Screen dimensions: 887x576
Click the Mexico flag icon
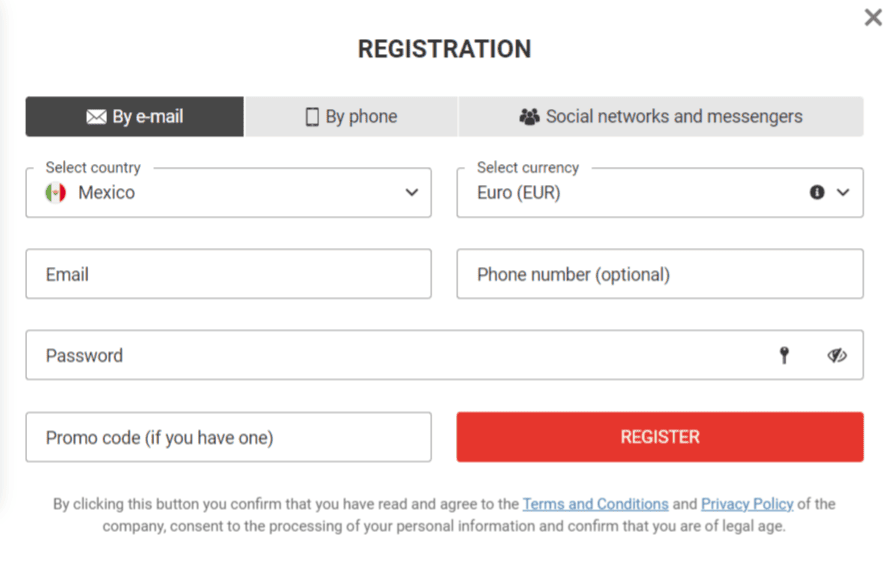coord(56,193)
